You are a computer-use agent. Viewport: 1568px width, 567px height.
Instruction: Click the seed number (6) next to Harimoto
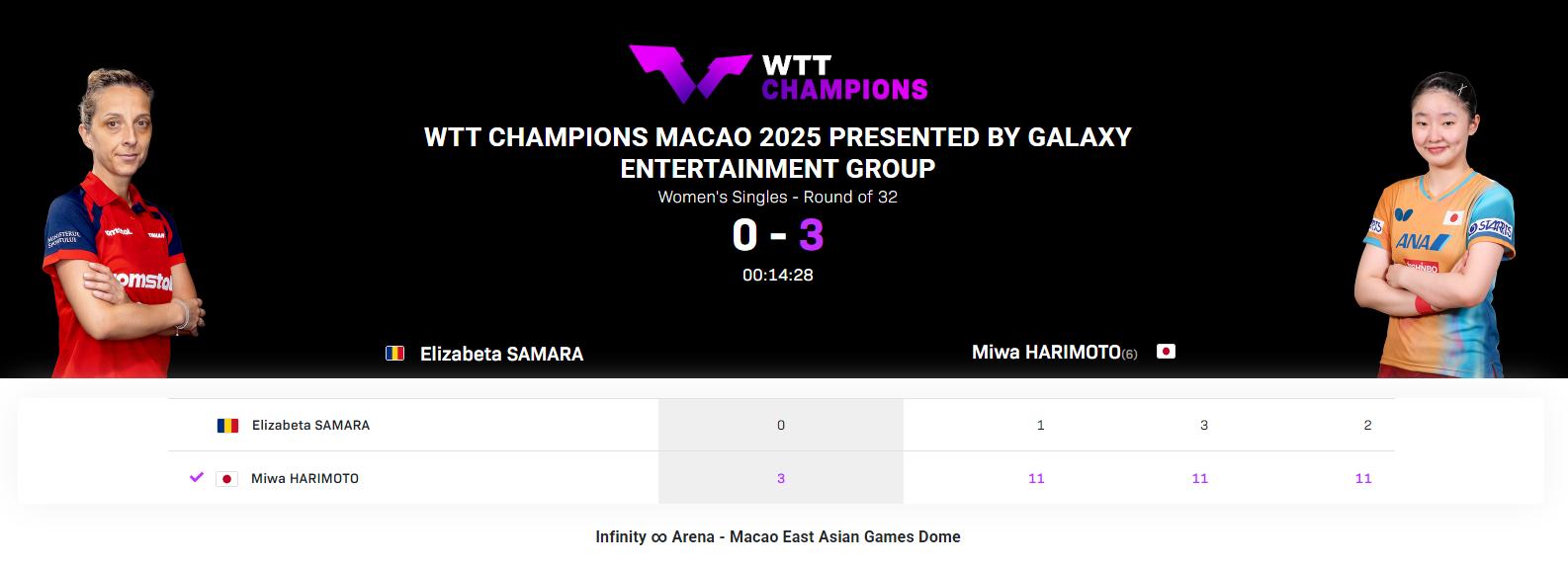1129,354
